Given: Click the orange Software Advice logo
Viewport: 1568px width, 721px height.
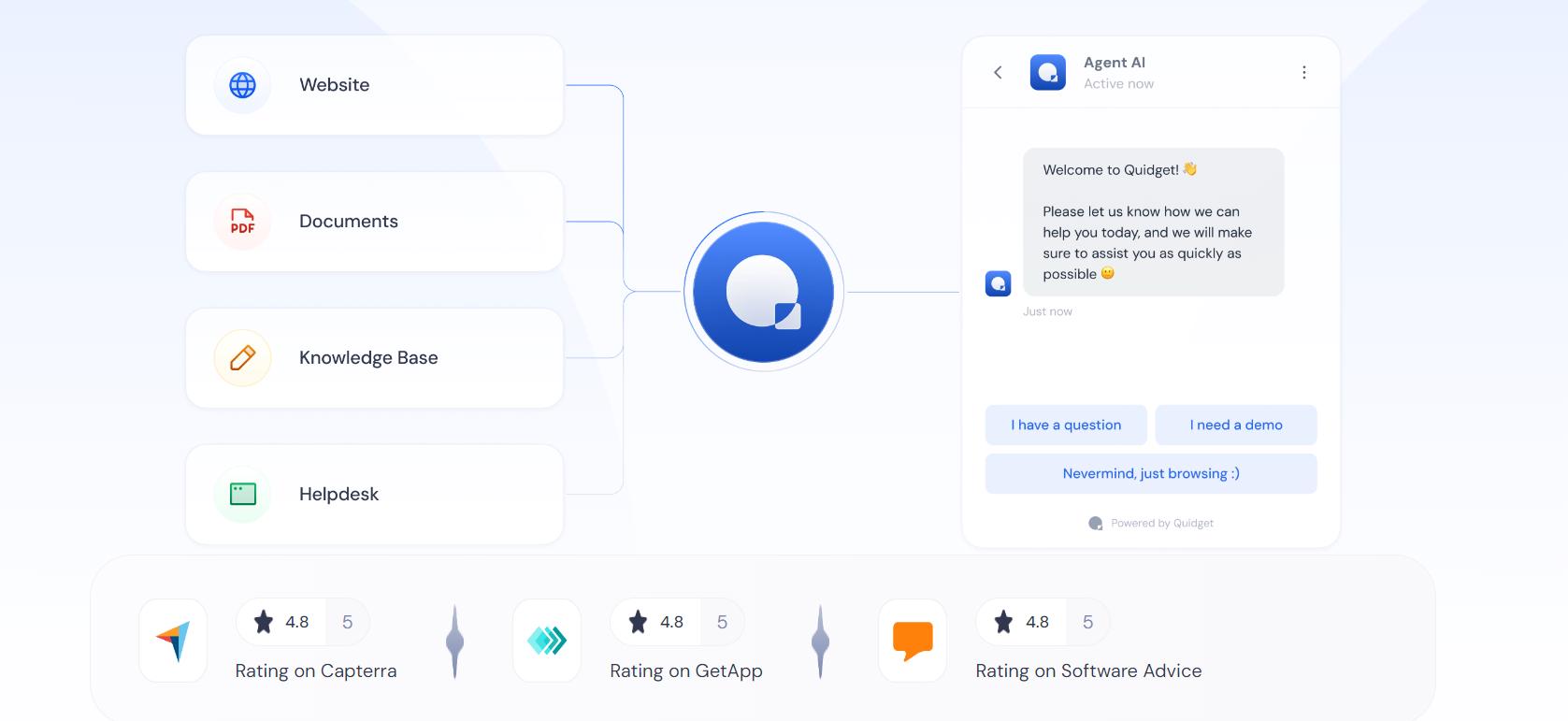Looking at the screenshot, I should pos(913,641).
